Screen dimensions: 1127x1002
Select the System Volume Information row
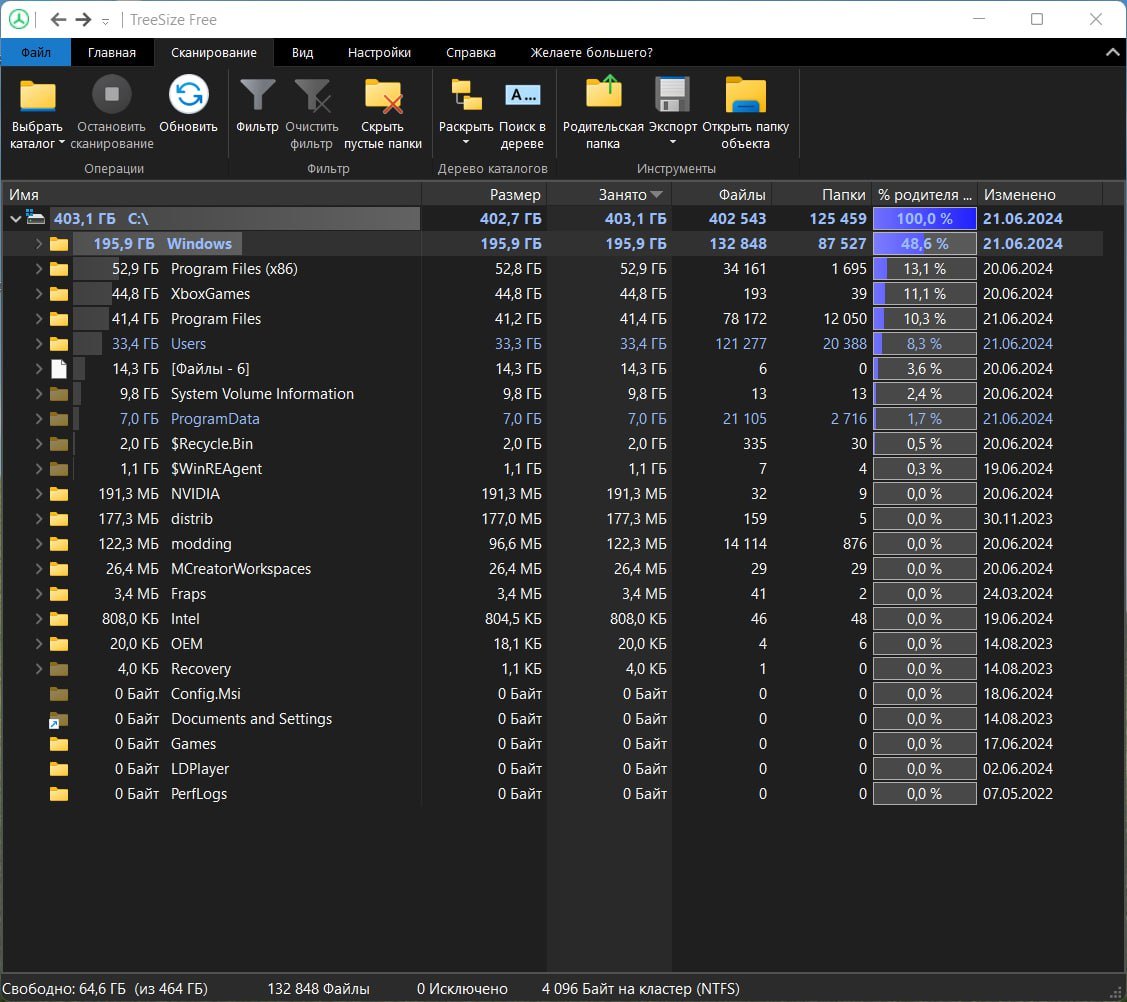552,394
